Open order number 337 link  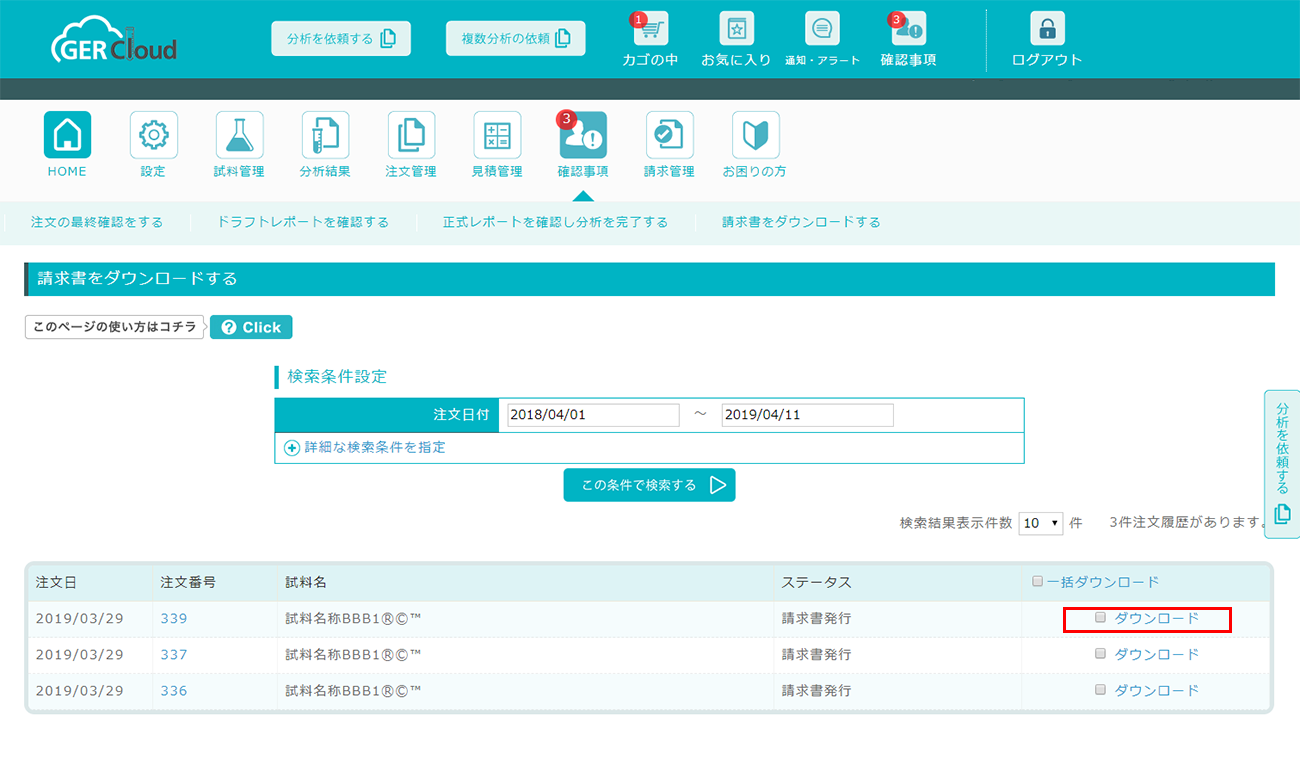[x=174, y=654]
